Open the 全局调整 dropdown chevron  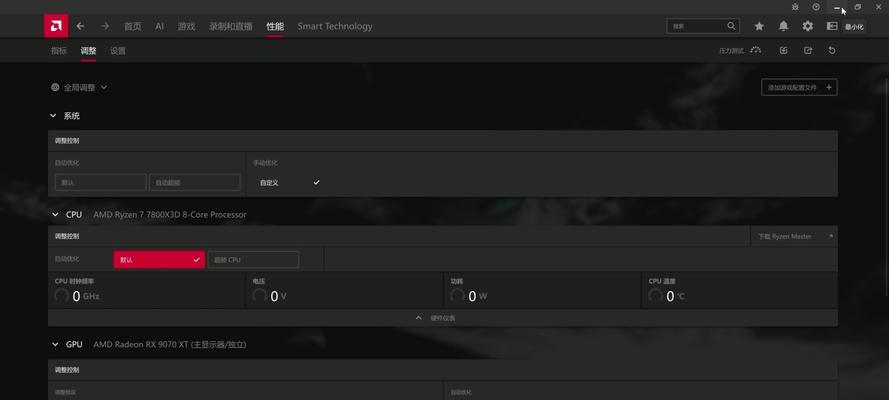click(x=104, y=87)
